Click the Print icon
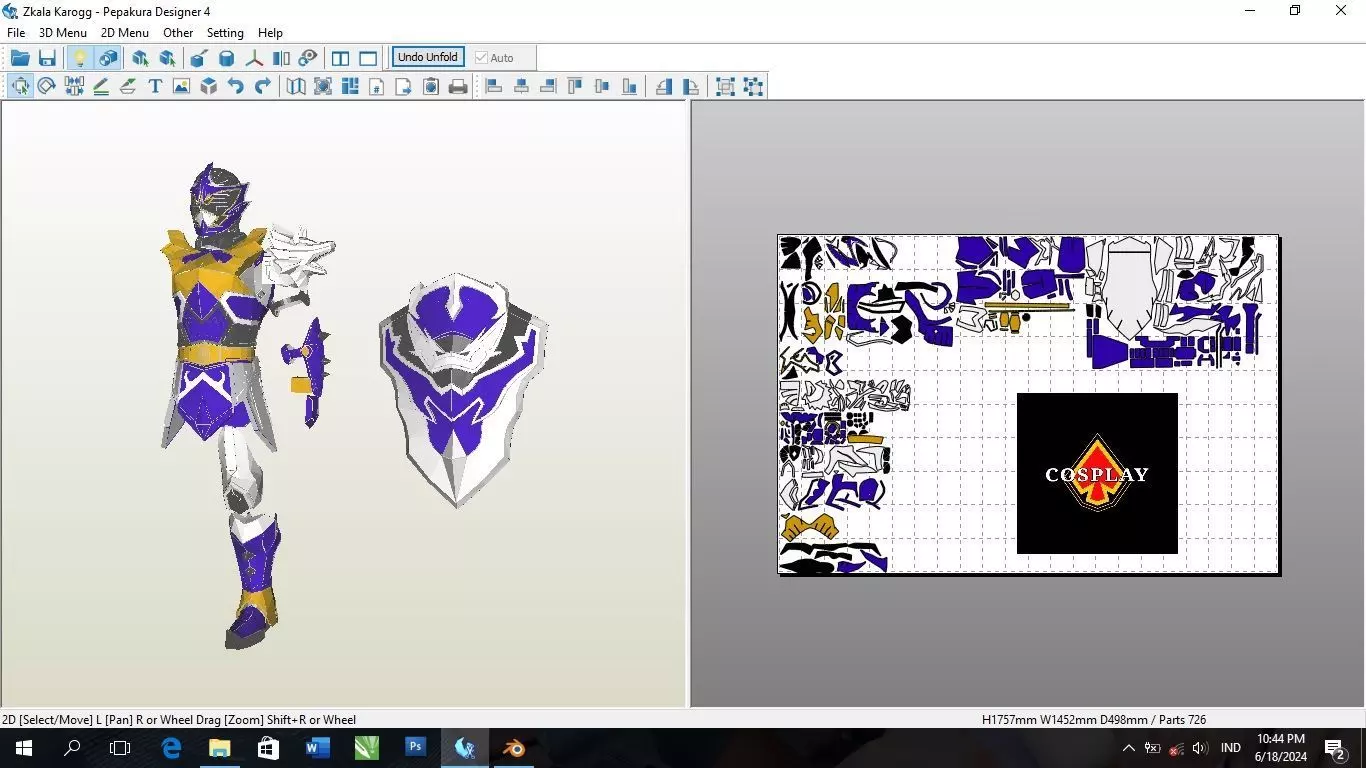This screenshot has height=768, width=1366. (x=458, y=86)
